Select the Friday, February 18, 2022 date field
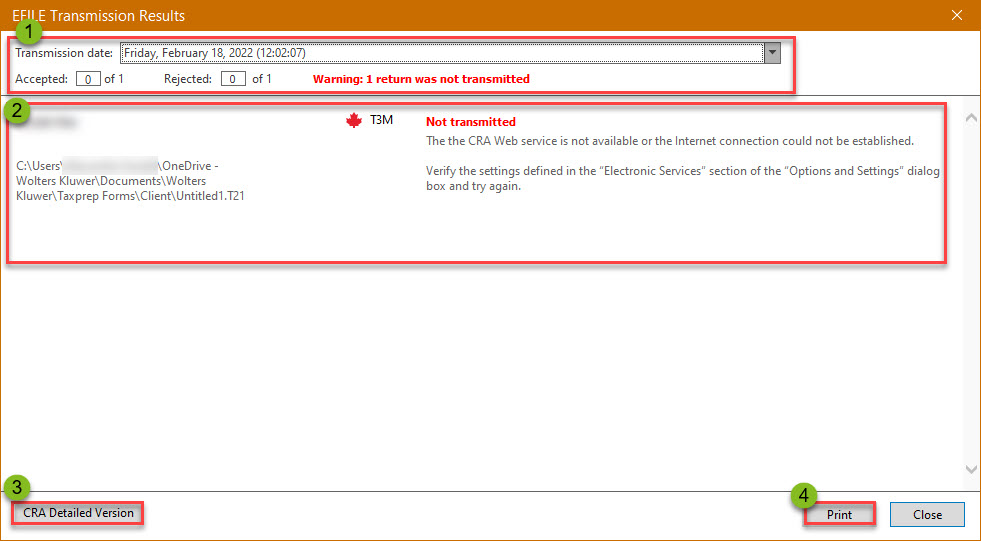 (440, 53)
